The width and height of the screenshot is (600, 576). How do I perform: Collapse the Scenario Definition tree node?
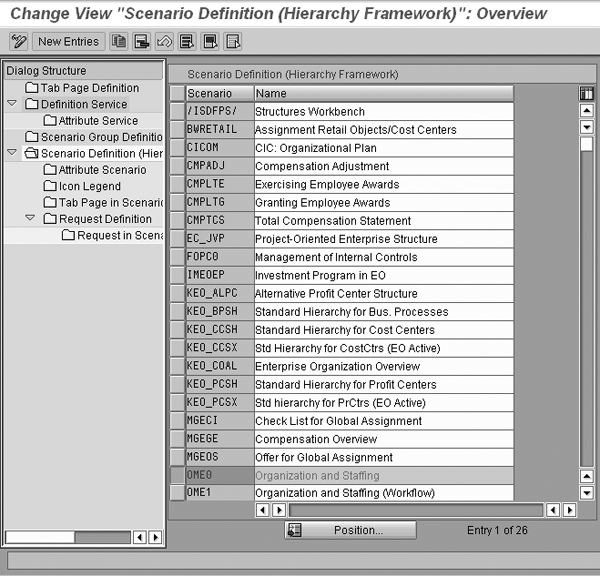(12, 153)
